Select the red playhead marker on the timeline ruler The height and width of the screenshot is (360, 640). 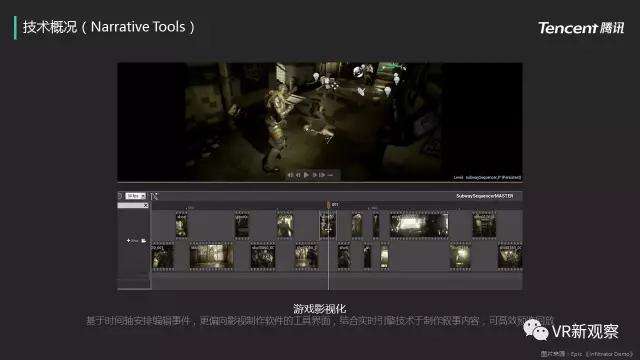(x=328, y=204)
